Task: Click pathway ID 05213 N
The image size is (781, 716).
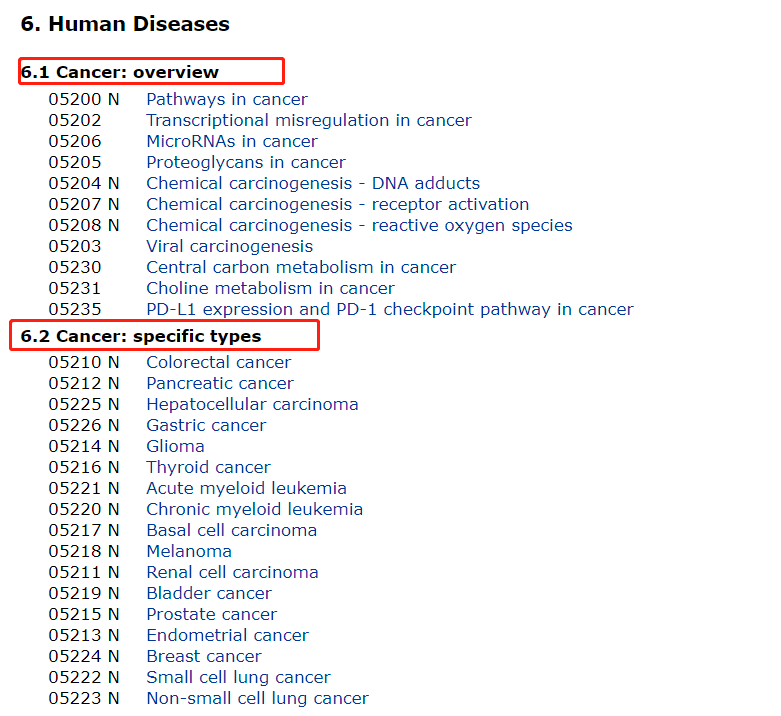Action: [84, 635]
